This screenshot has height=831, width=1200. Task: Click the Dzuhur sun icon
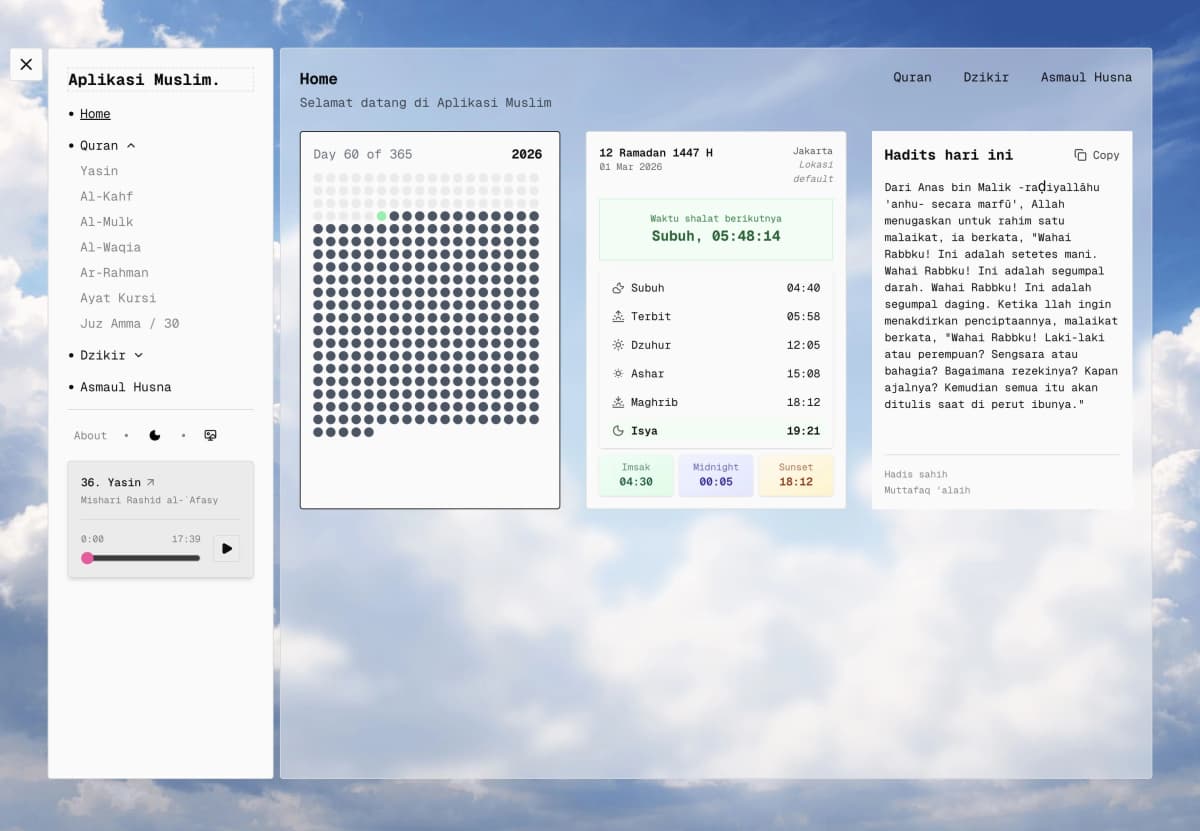click(618, 345)
